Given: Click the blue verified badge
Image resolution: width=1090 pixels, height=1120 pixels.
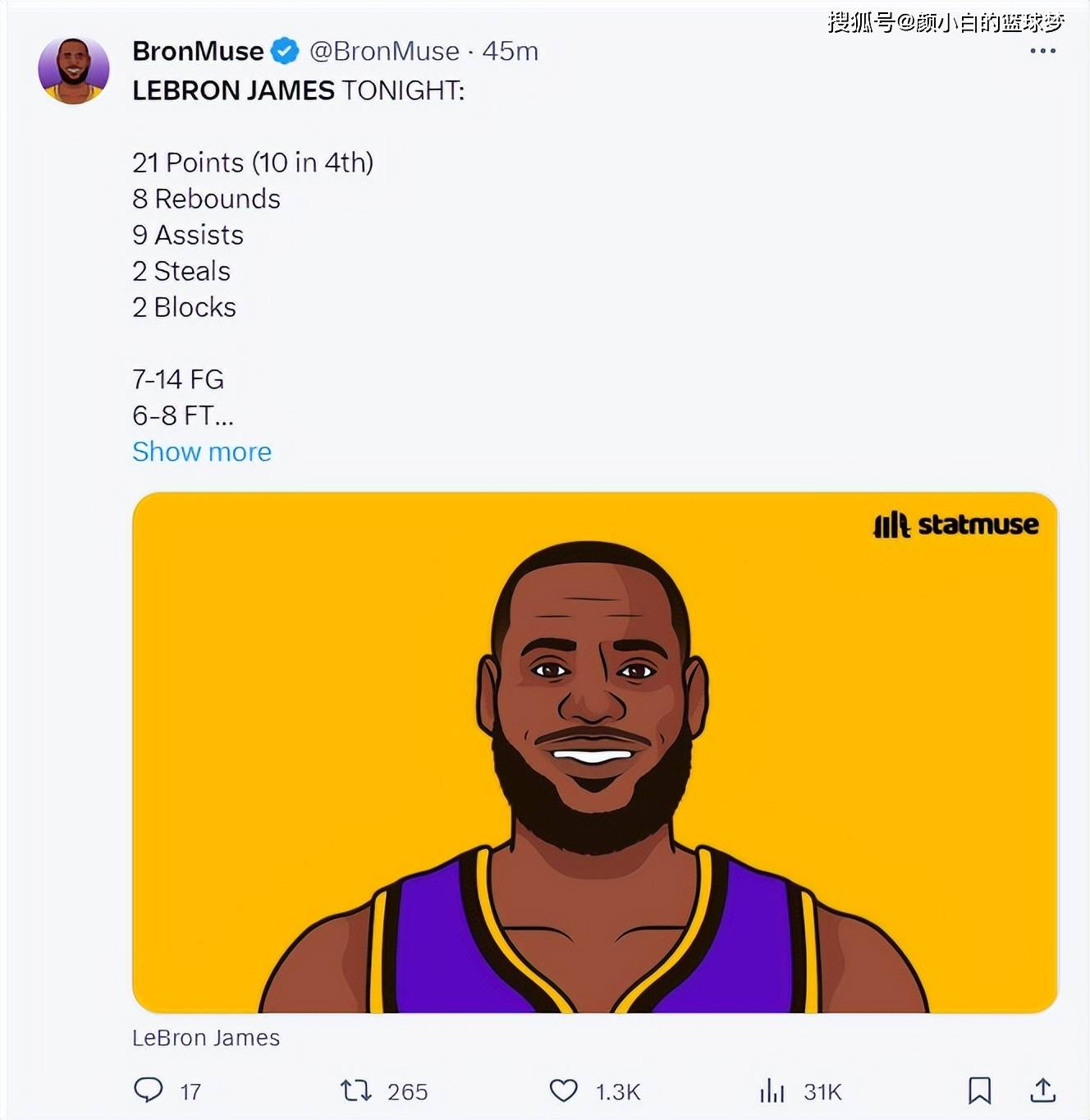Looking at the screenshot, I should (285, 51).
